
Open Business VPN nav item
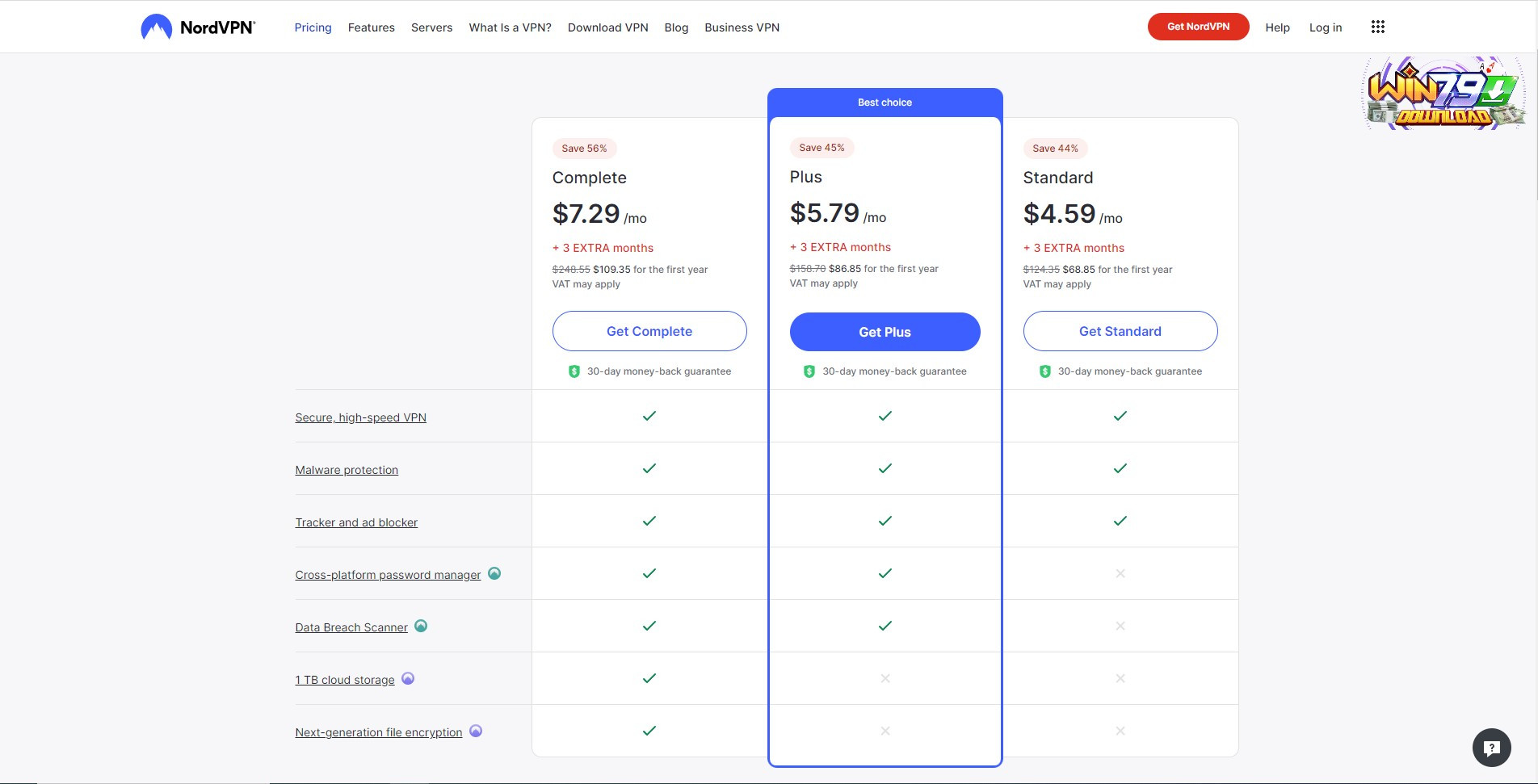[x=742, y=27]
